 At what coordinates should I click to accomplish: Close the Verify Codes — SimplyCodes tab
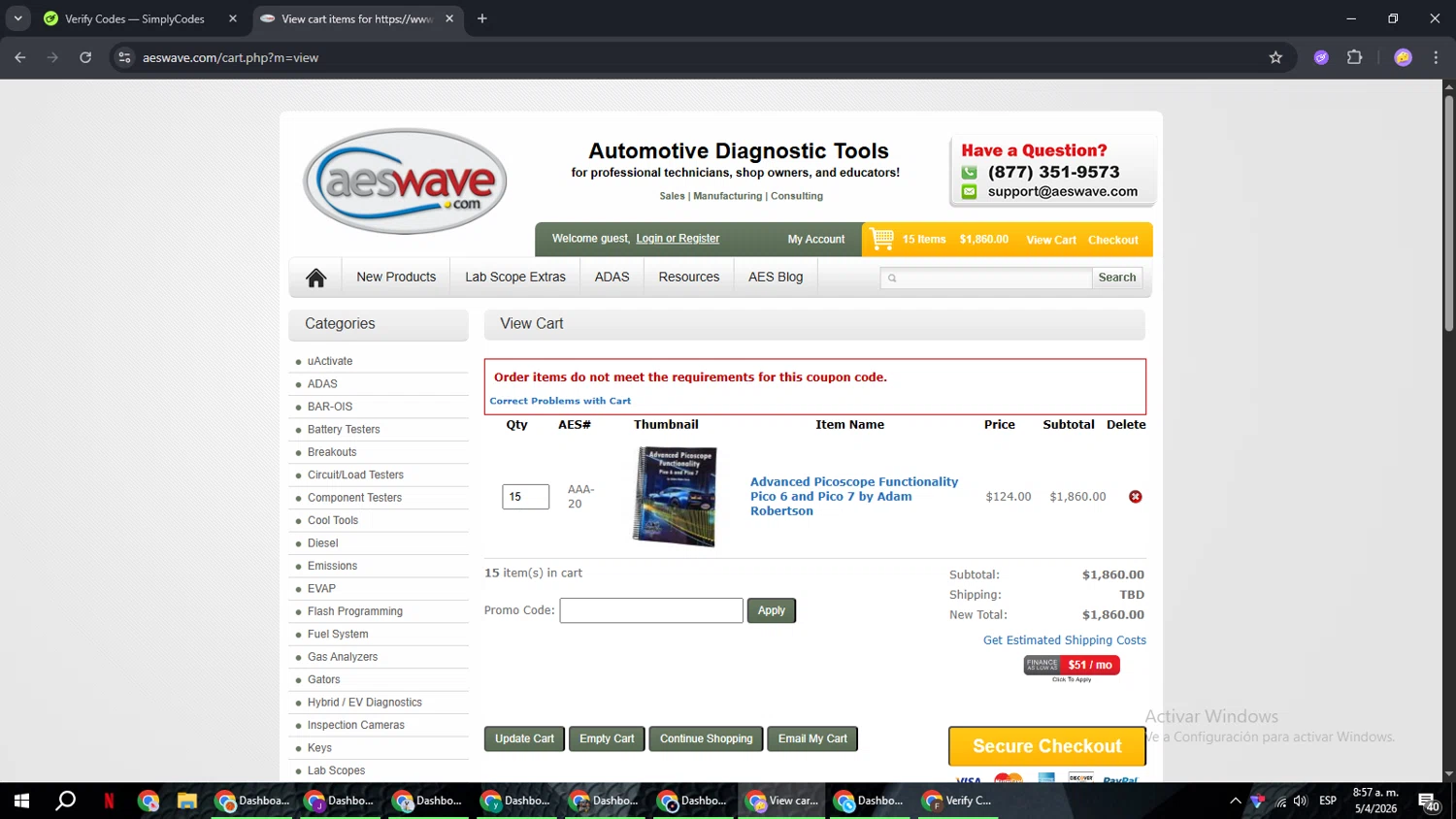[x=233, y=18]
